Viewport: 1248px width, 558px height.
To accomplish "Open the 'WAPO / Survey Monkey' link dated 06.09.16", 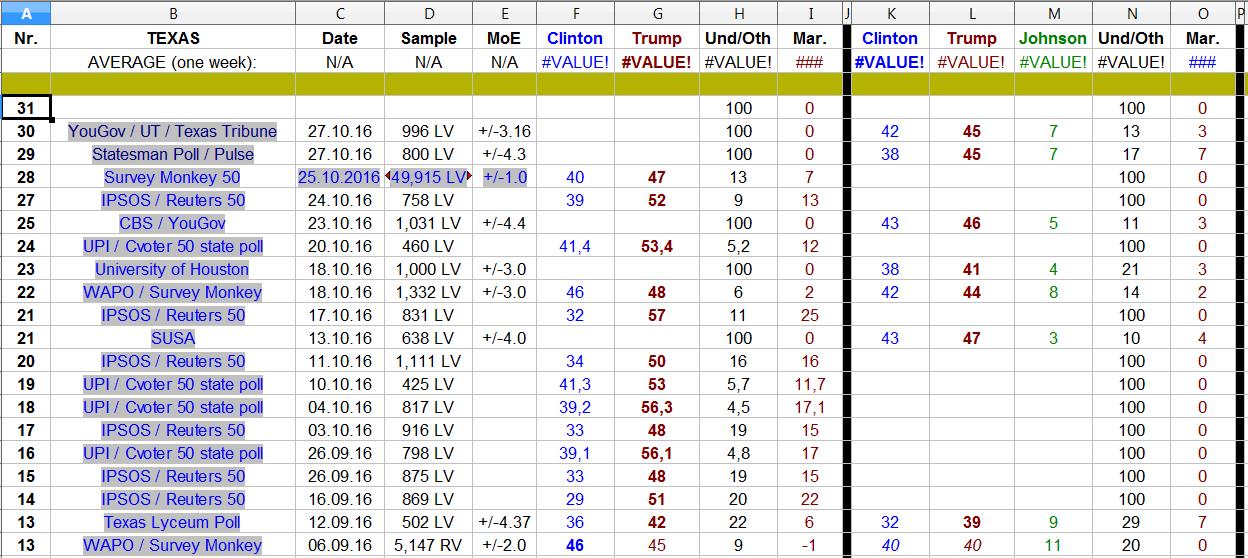I will click(173, 545).
